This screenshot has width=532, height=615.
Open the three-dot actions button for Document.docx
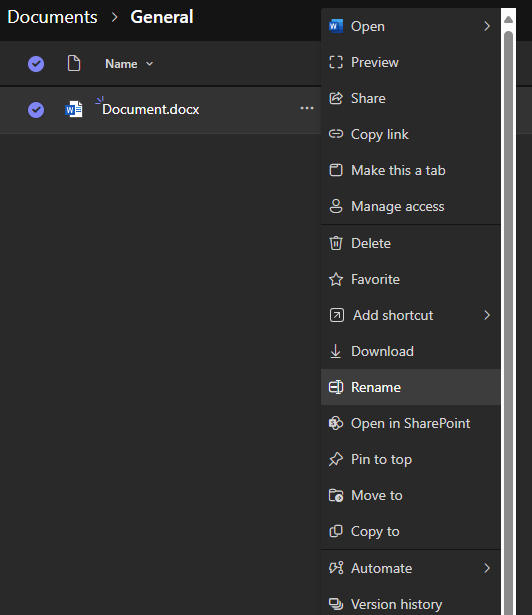click(x=307, y=108)
